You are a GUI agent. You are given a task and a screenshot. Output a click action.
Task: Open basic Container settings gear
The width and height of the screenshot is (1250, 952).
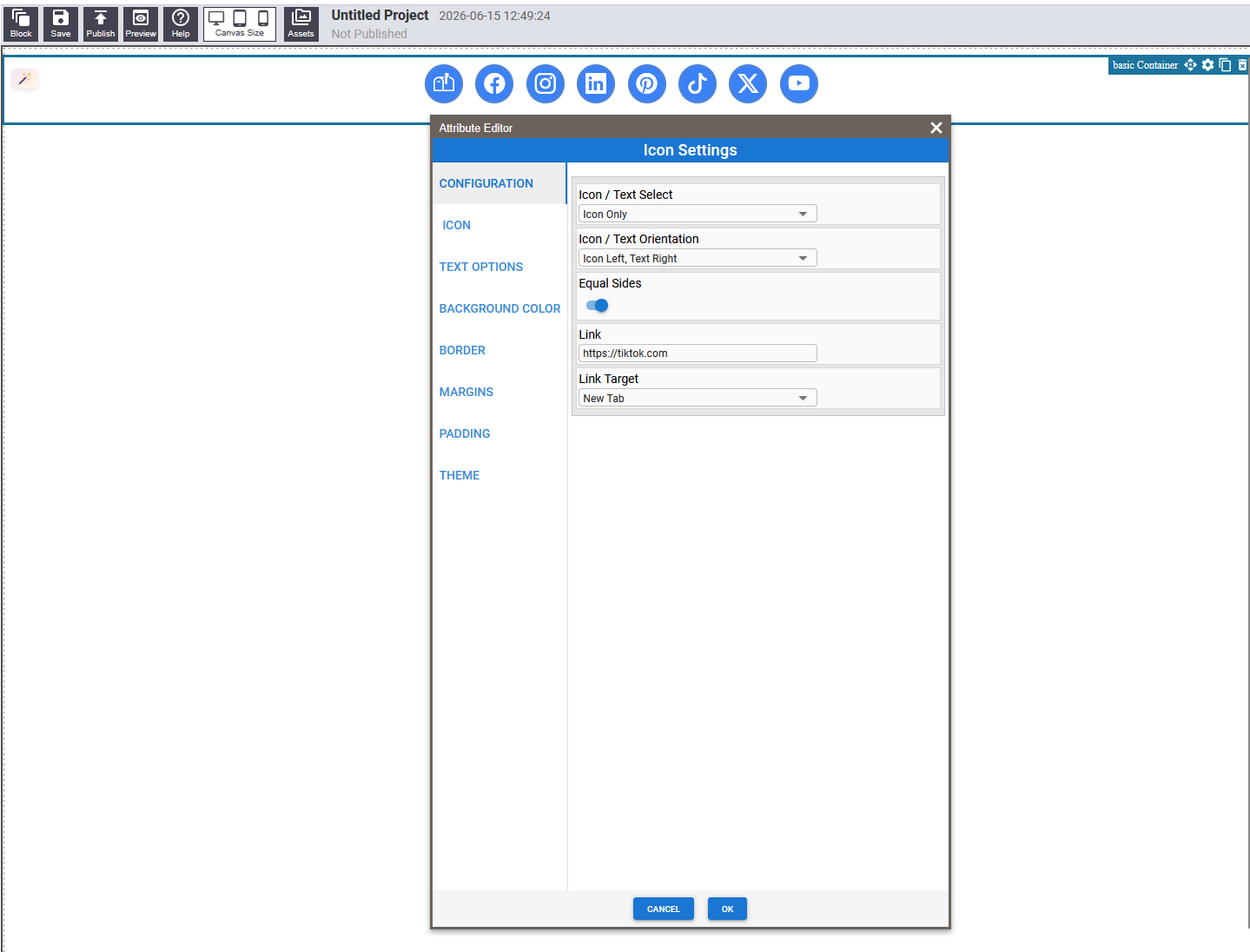point(1207,65)
